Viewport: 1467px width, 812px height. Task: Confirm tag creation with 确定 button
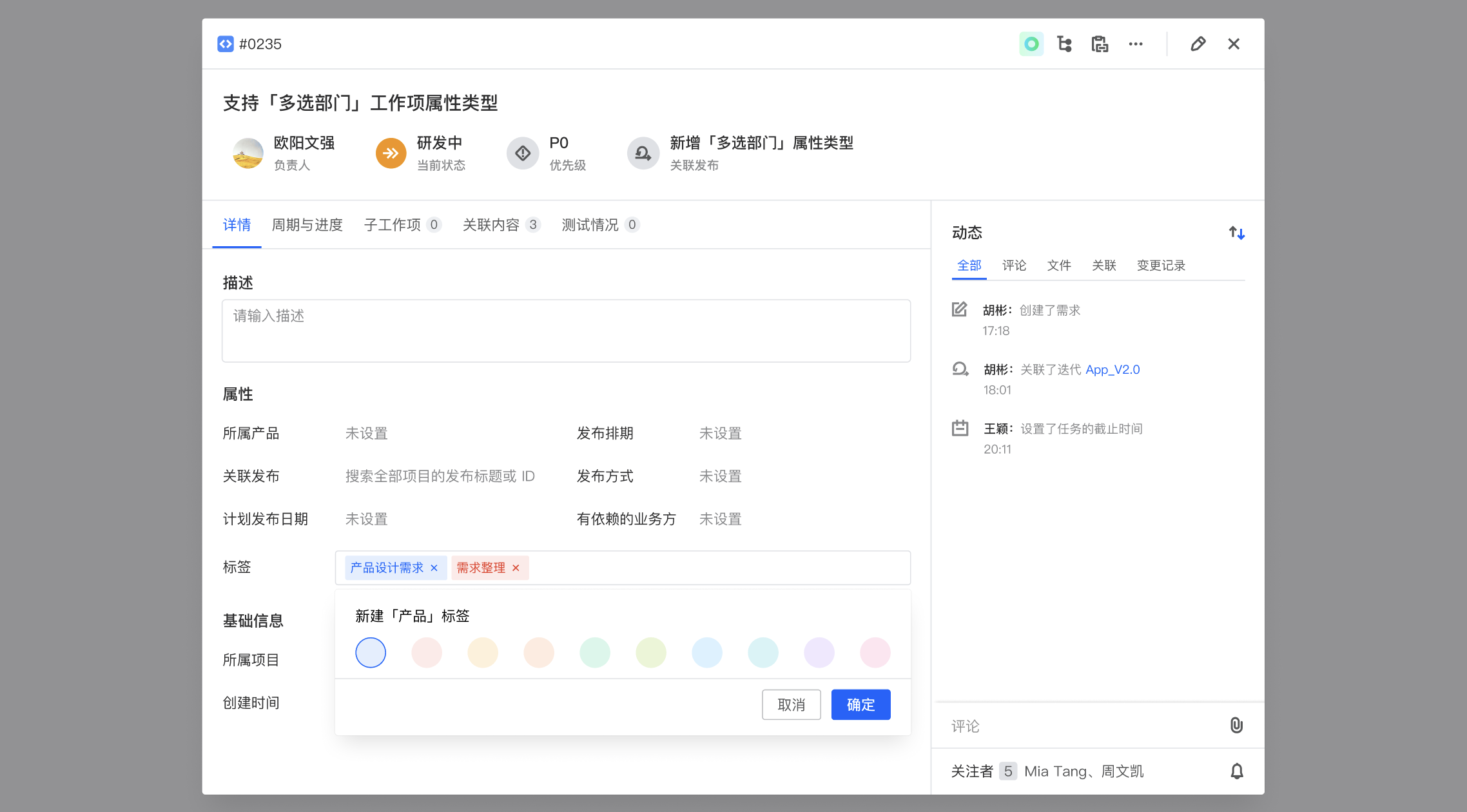coord(860,704)
